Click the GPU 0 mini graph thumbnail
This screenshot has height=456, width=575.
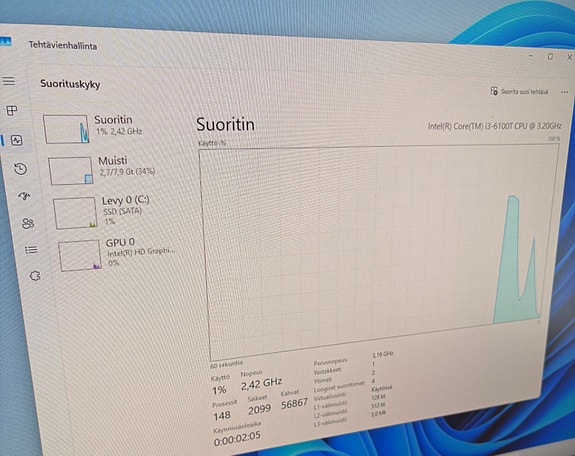tap(80, 255)
